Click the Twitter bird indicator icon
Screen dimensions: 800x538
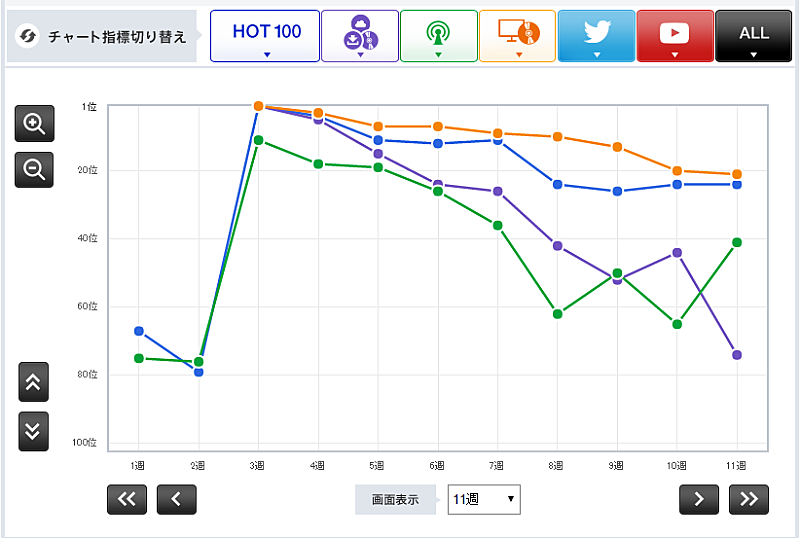coord(596,36)
